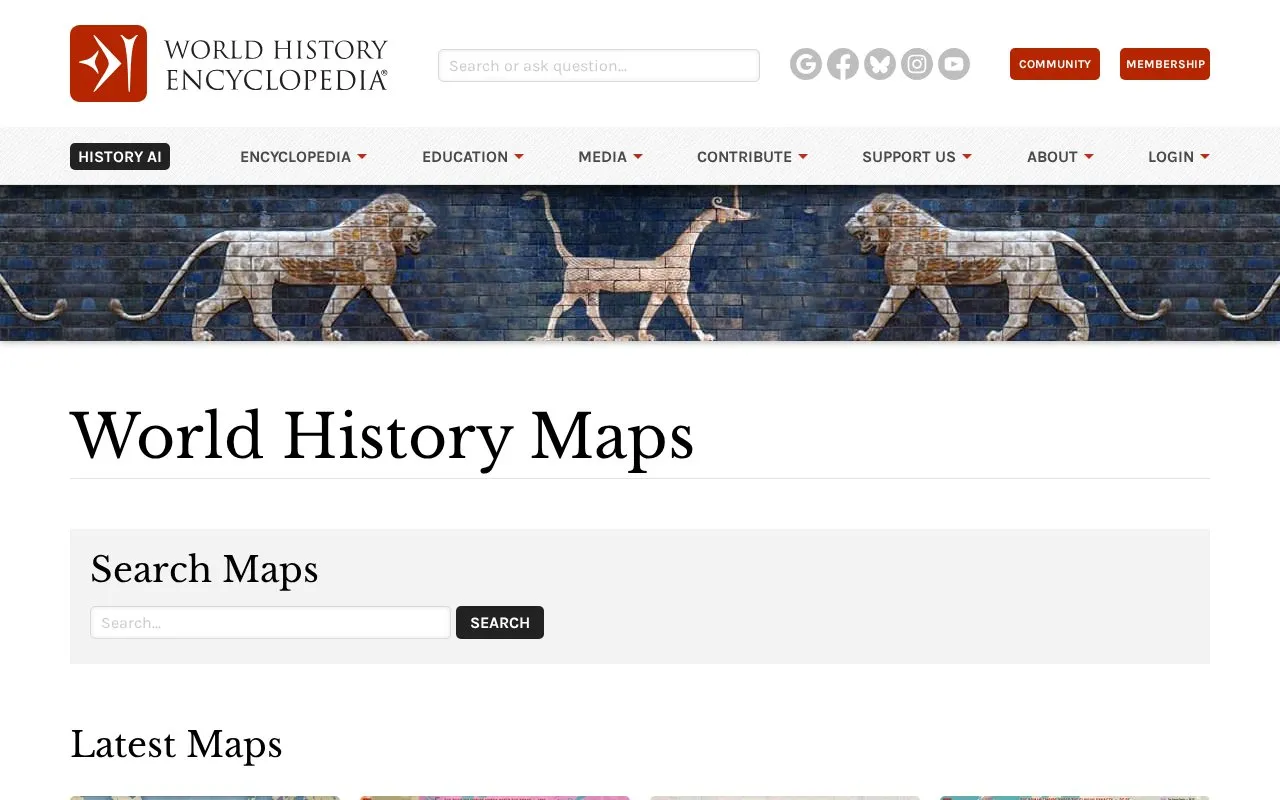Viewport: 1280px width, 800px height.
Task: Expand the Education menu
Action: pos(473,157)
